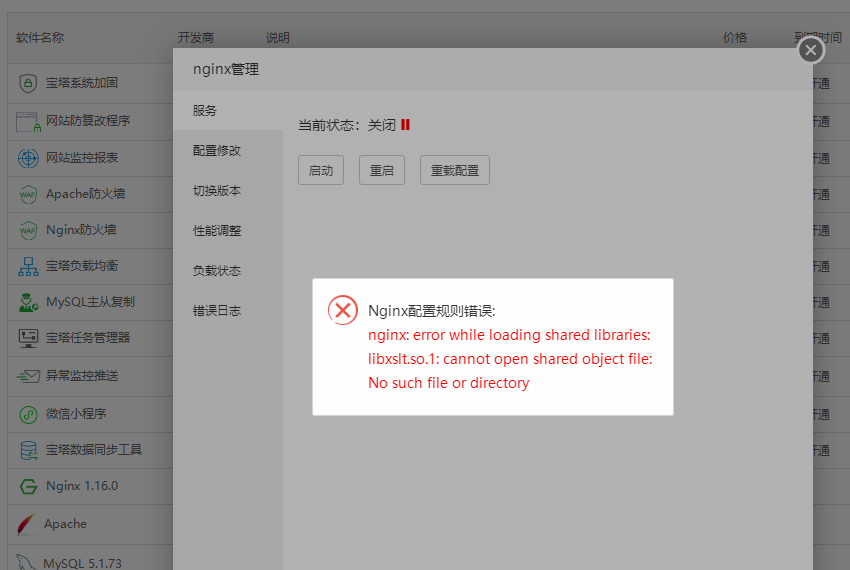
Task: Click the 宝塔系统加固 shield icon
Action: [x=28, y=83]
